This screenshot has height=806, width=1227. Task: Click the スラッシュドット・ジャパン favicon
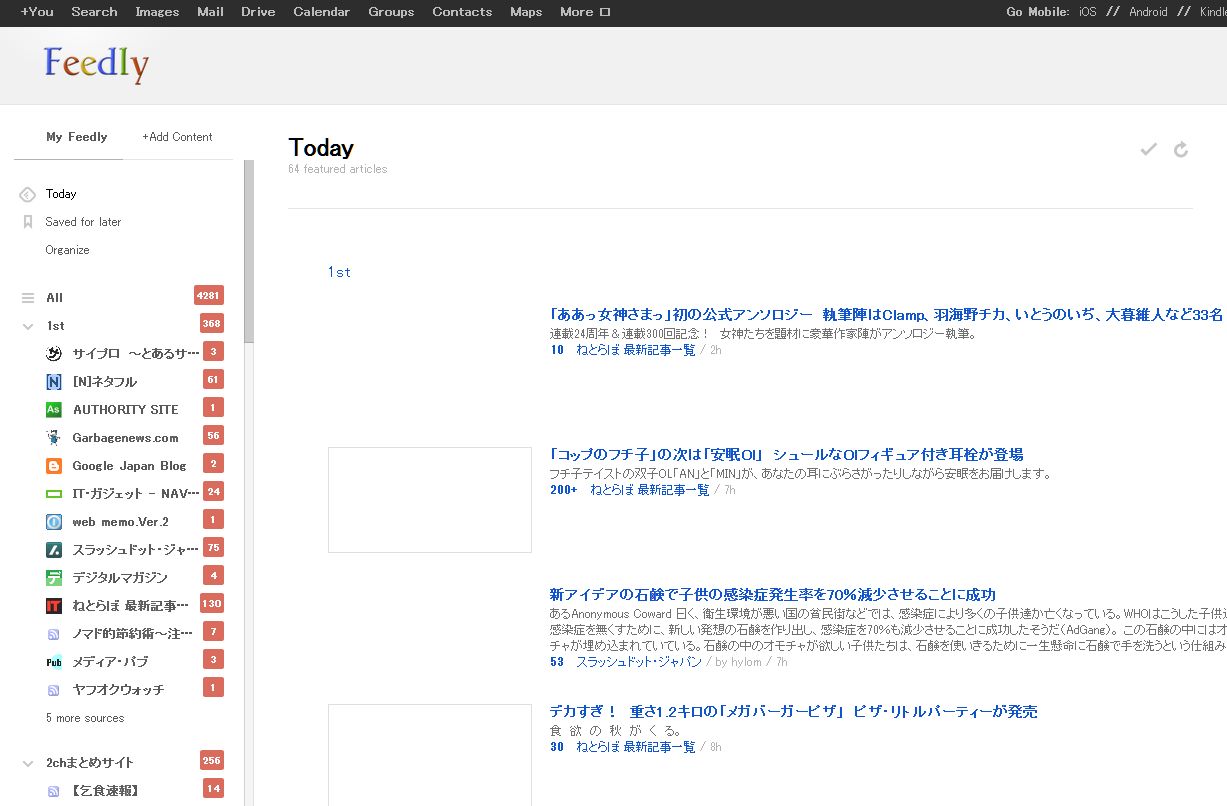[x=54, y=549]
